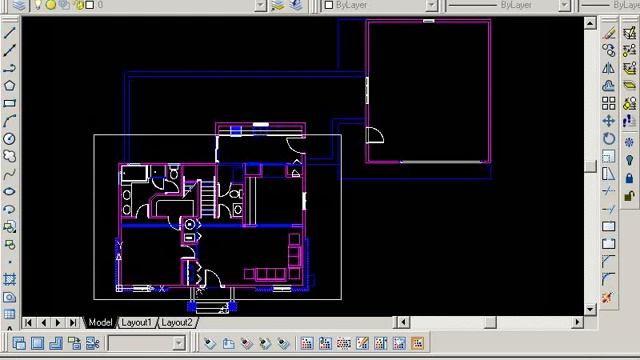Viewport: 640px width, 360px height.
Task: Click the Layer Unlock open padlock icon
Action: [630, 196]
